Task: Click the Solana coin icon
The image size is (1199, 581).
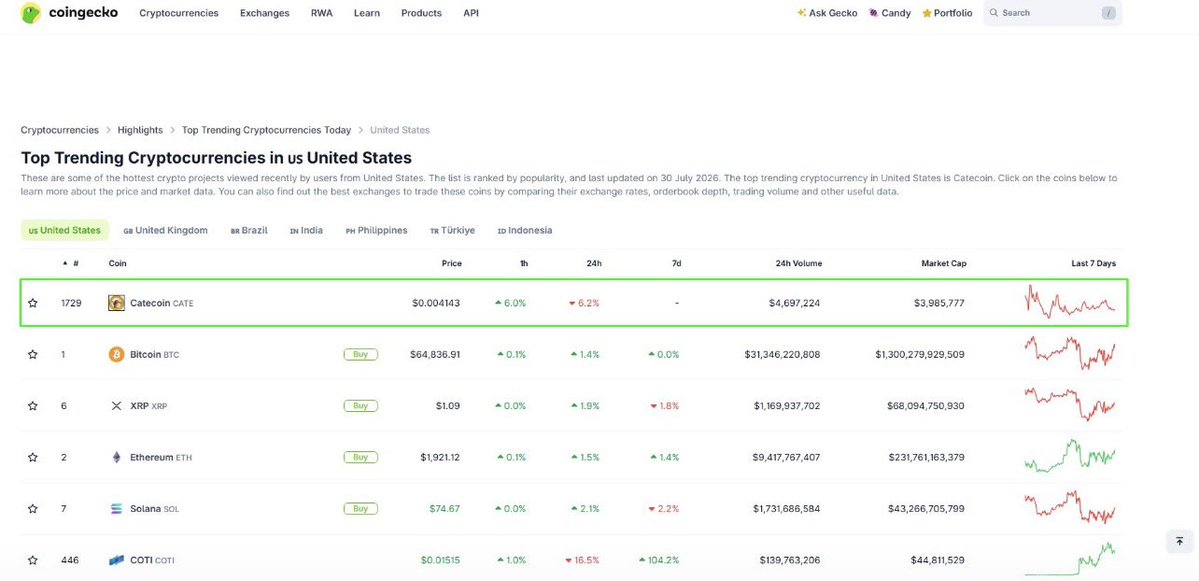Action: pos(116,508)
